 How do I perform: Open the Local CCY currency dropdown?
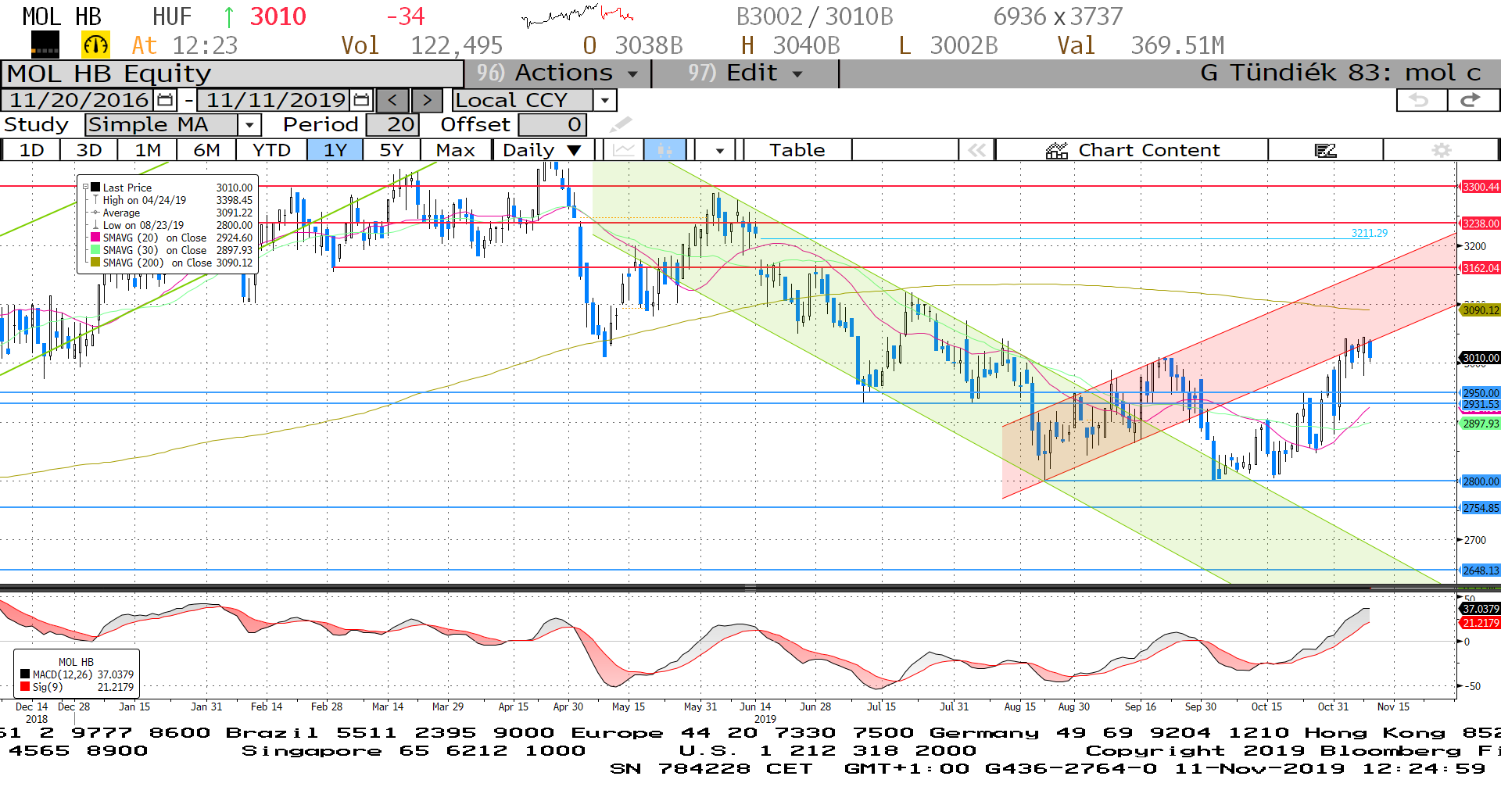coord(604,100)
